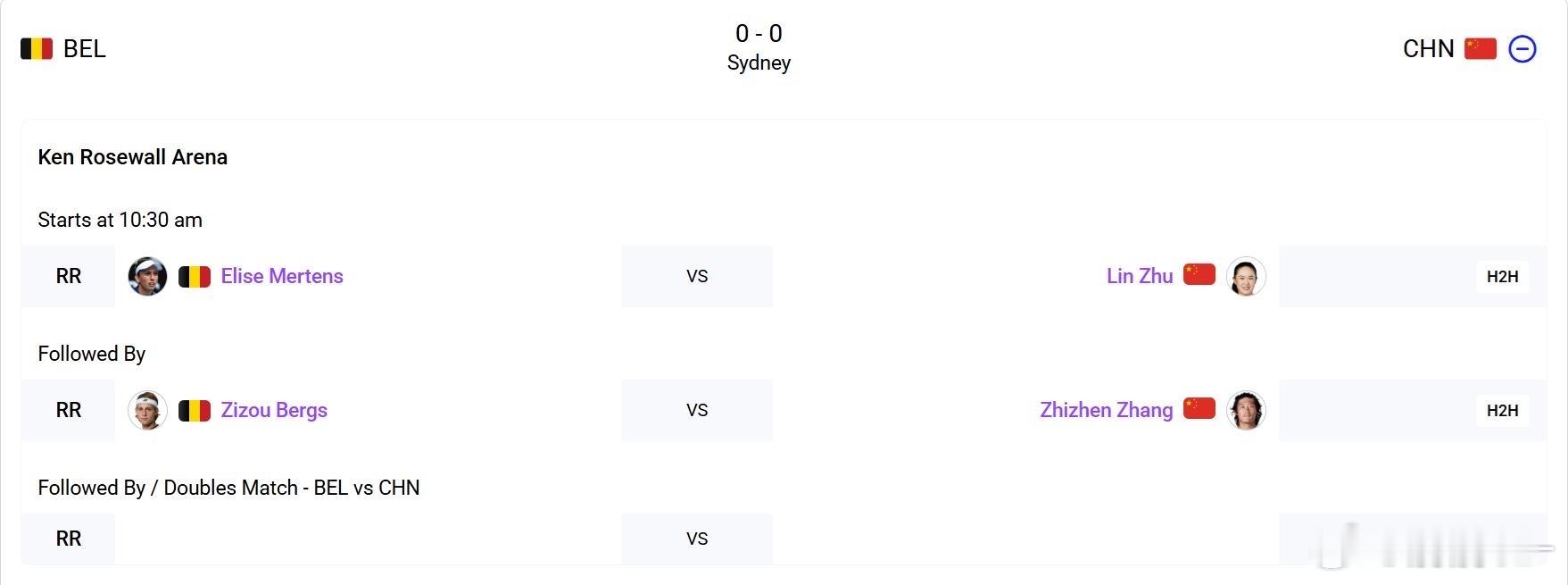This screenshot has height=585, width=1568.
Task: Open Lin Zhu player profile link
Action: pyautogui.click(x=1140, y=276)
